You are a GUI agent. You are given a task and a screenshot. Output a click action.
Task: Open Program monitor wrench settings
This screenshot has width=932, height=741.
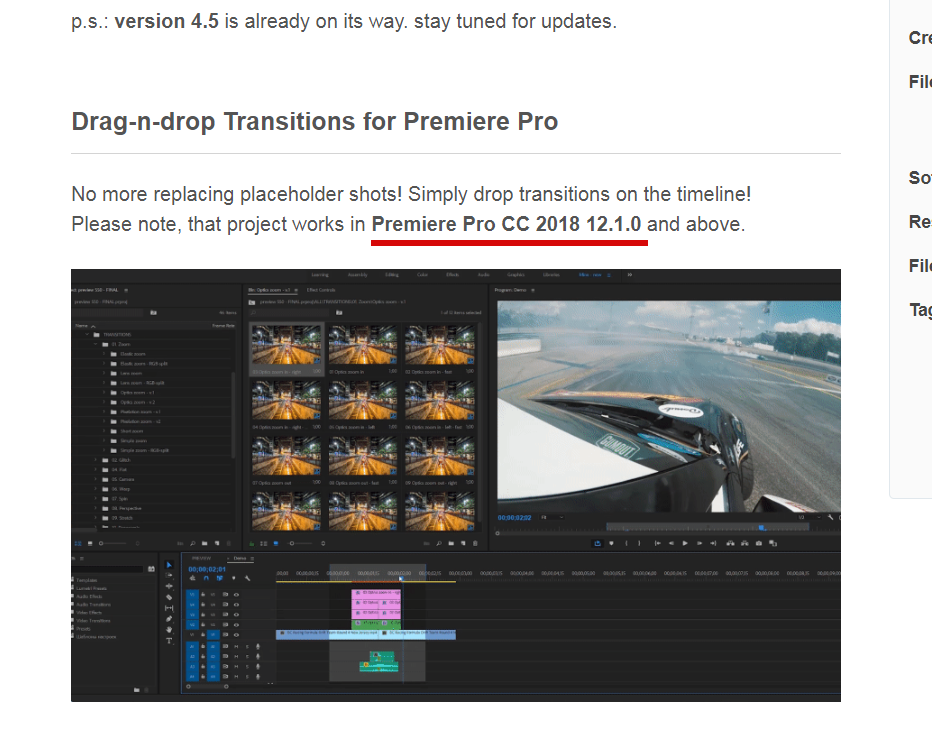[x=830, y=518]
